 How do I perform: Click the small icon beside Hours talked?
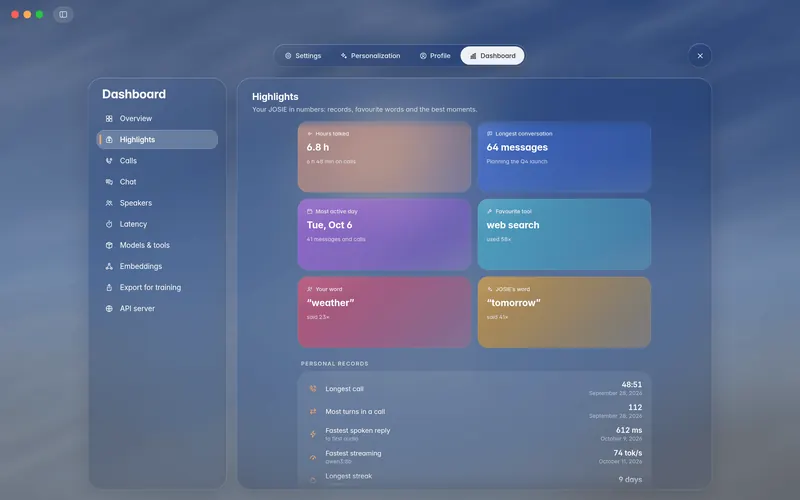[x=309, y=134]
